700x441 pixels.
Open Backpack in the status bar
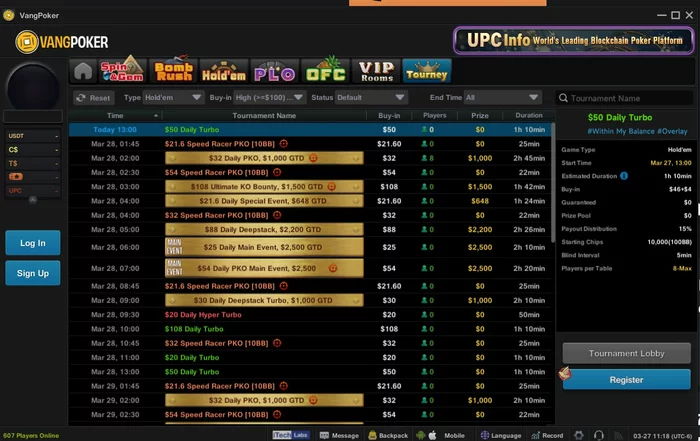pos(388,435)
